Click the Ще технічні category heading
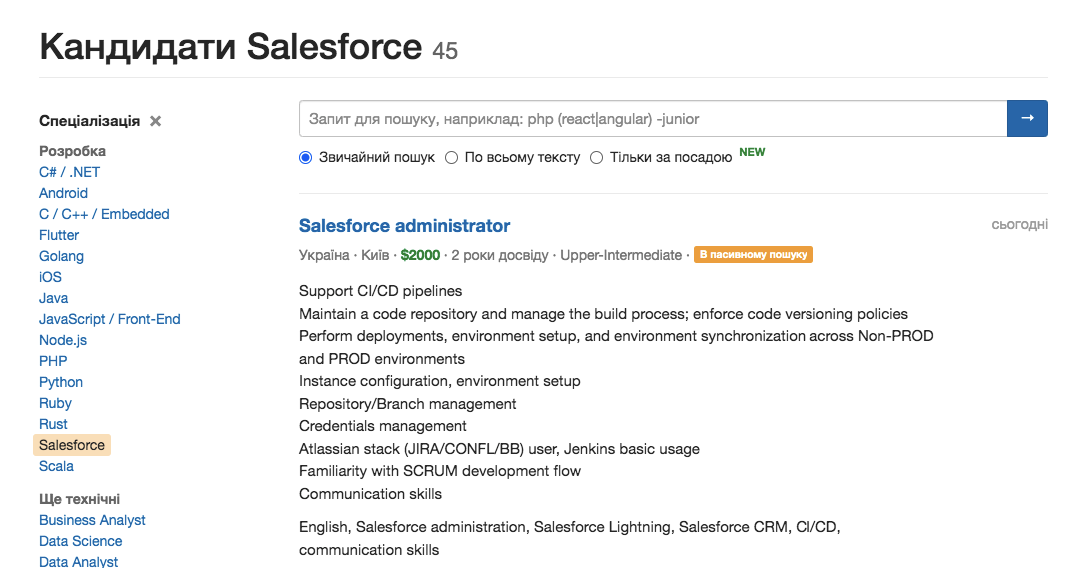Viewport: 1087px width, 568px height. [x=79, y=499]
